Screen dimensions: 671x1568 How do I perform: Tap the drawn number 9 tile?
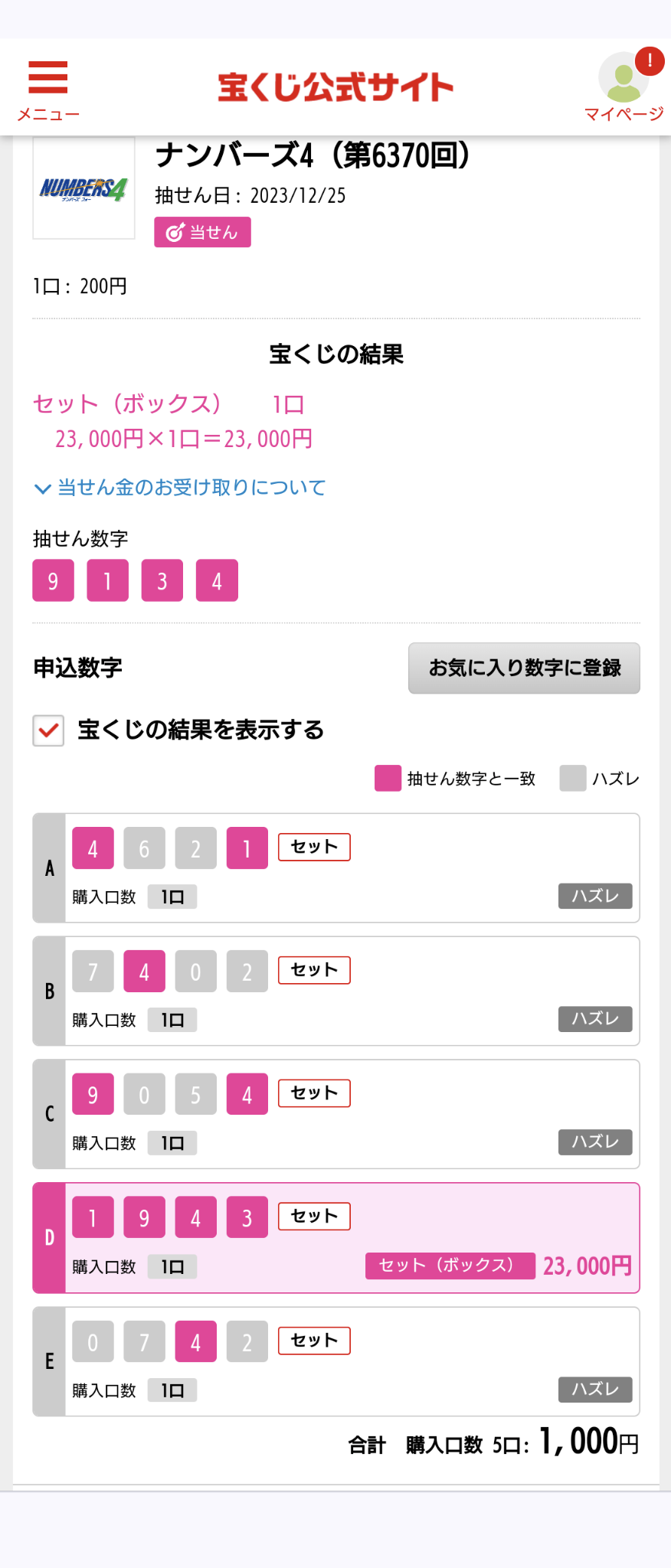54,580
